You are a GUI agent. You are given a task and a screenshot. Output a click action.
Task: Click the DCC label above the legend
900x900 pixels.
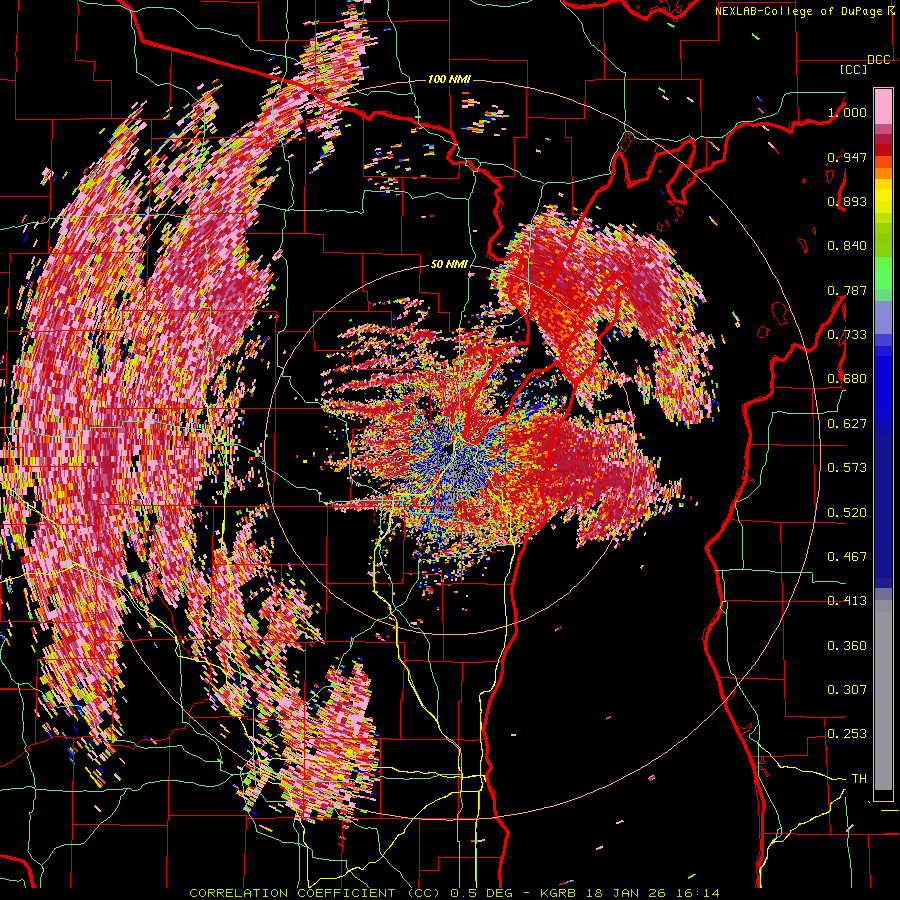tap(879, 60)
